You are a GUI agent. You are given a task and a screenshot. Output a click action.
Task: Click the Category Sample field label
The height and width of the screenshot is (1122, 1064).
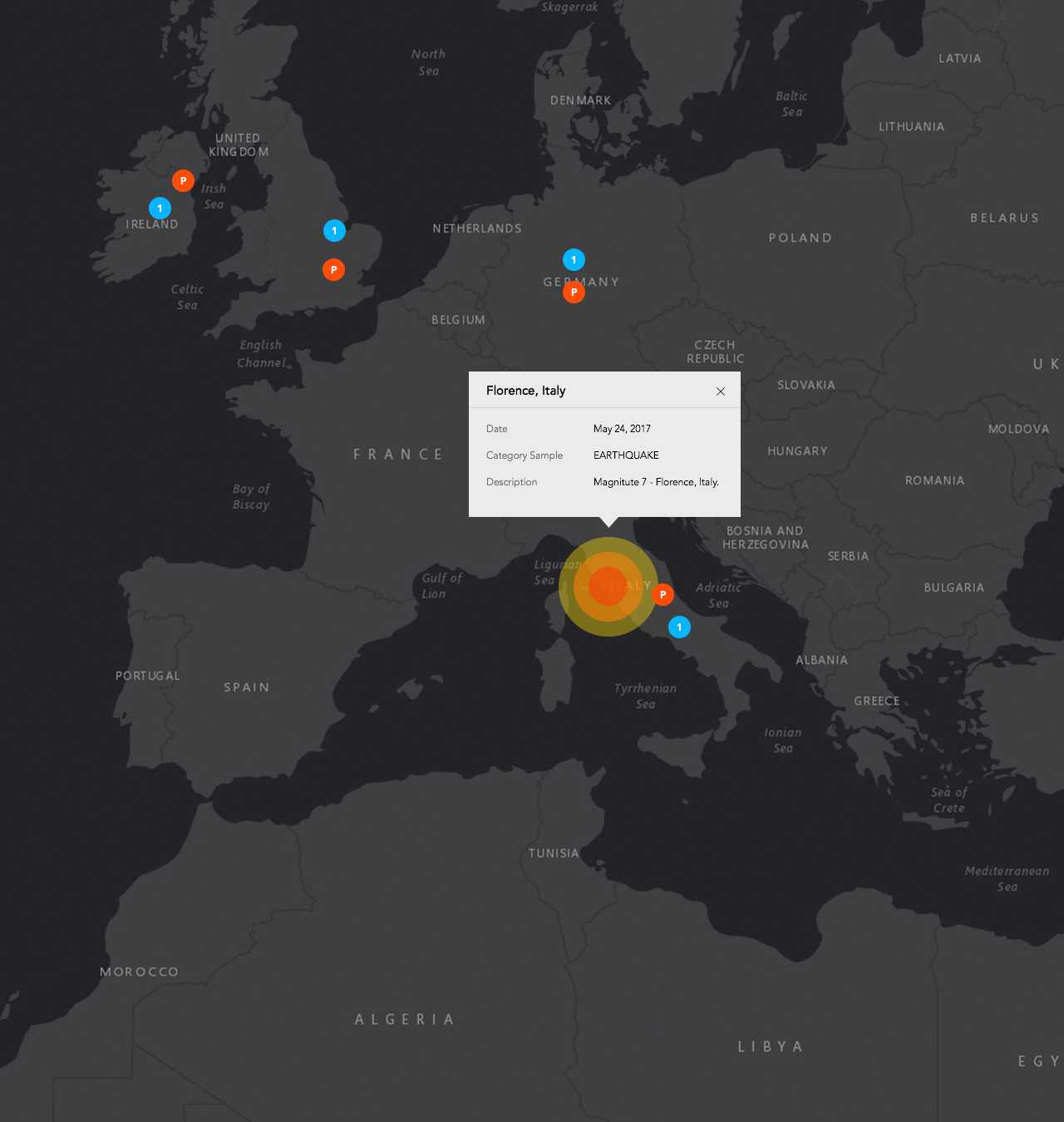point(525,455)
